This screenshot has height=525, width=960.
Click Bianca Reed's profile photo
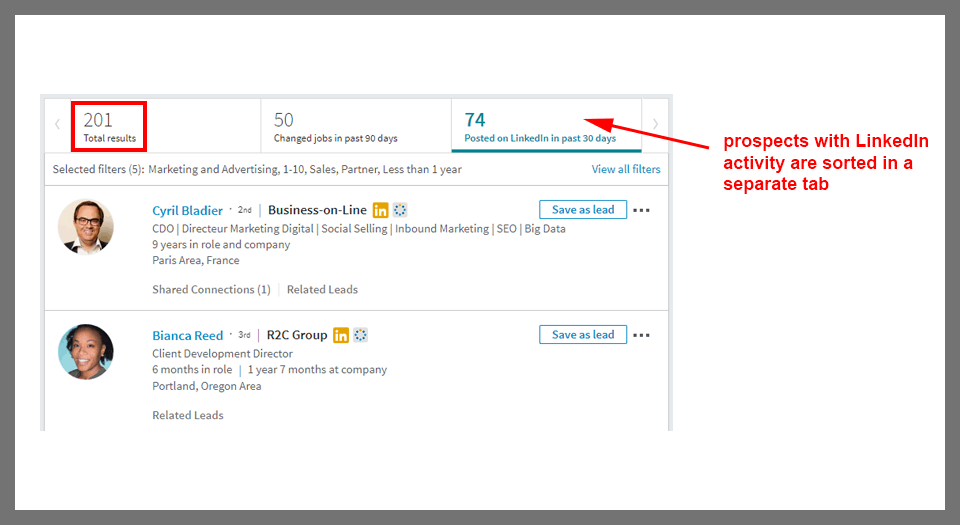(86, 351)
